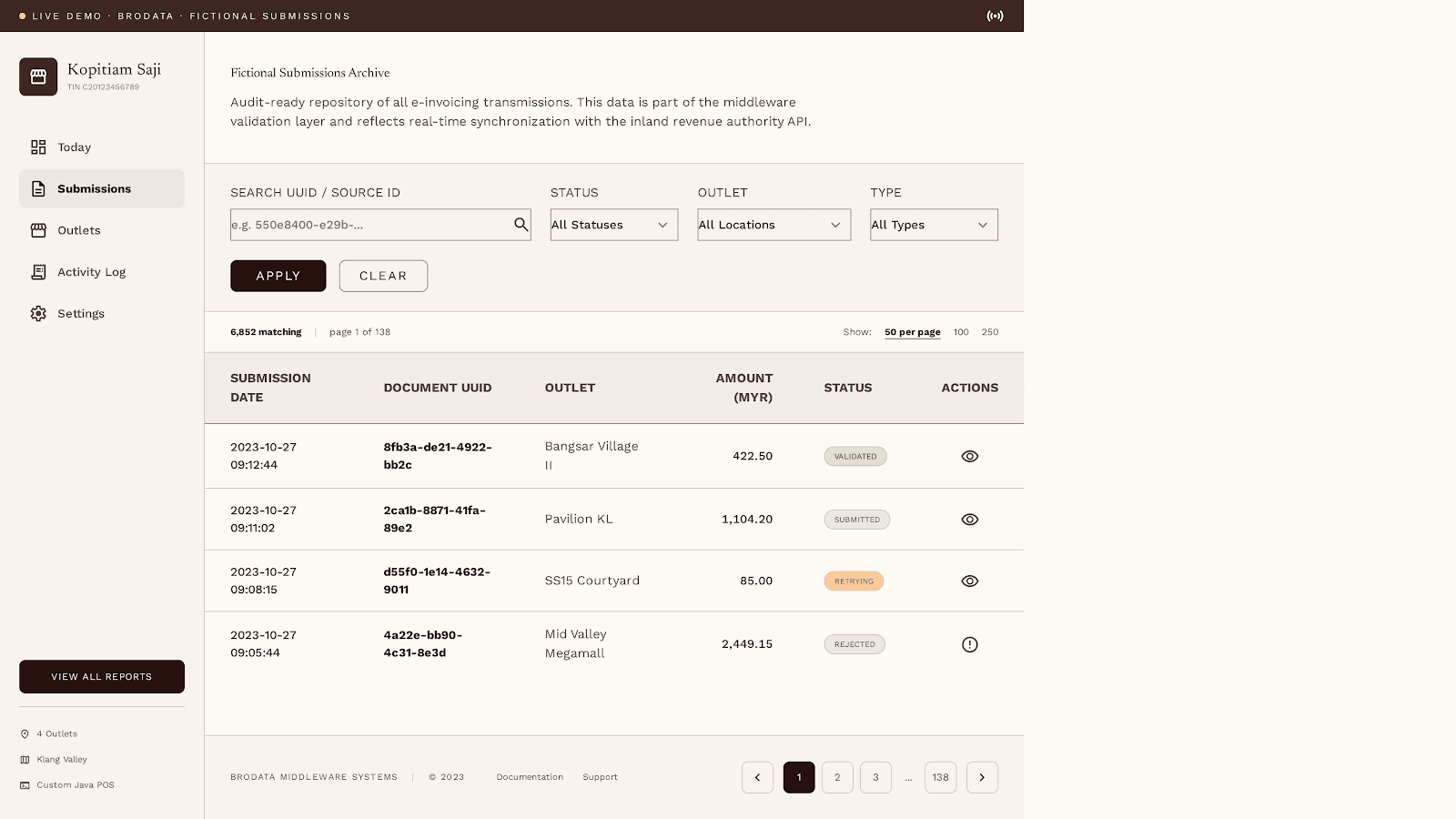Open the Support link
This screenshot has height=819, width=1456.
pos(600,777)
